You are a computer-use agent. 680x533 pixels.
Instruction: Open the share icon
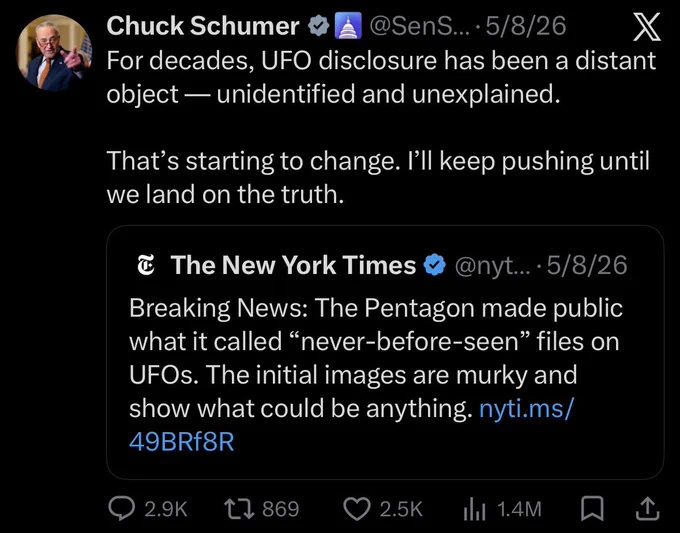point(647,509)
